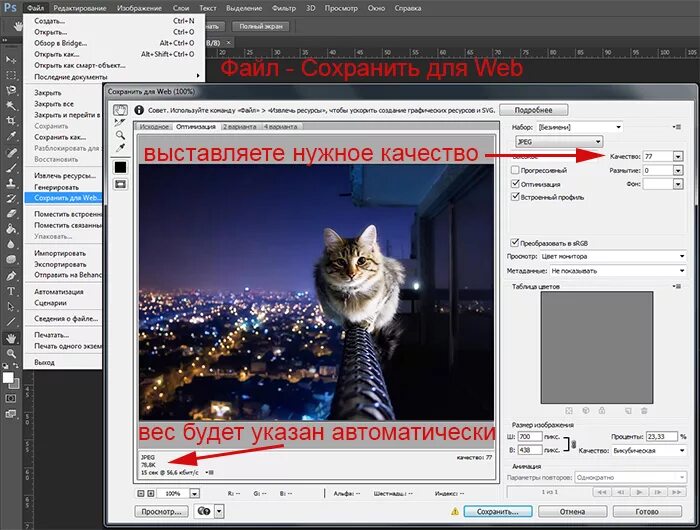
Task: Select the Move tool in toolbar
Action: [11, 60]
